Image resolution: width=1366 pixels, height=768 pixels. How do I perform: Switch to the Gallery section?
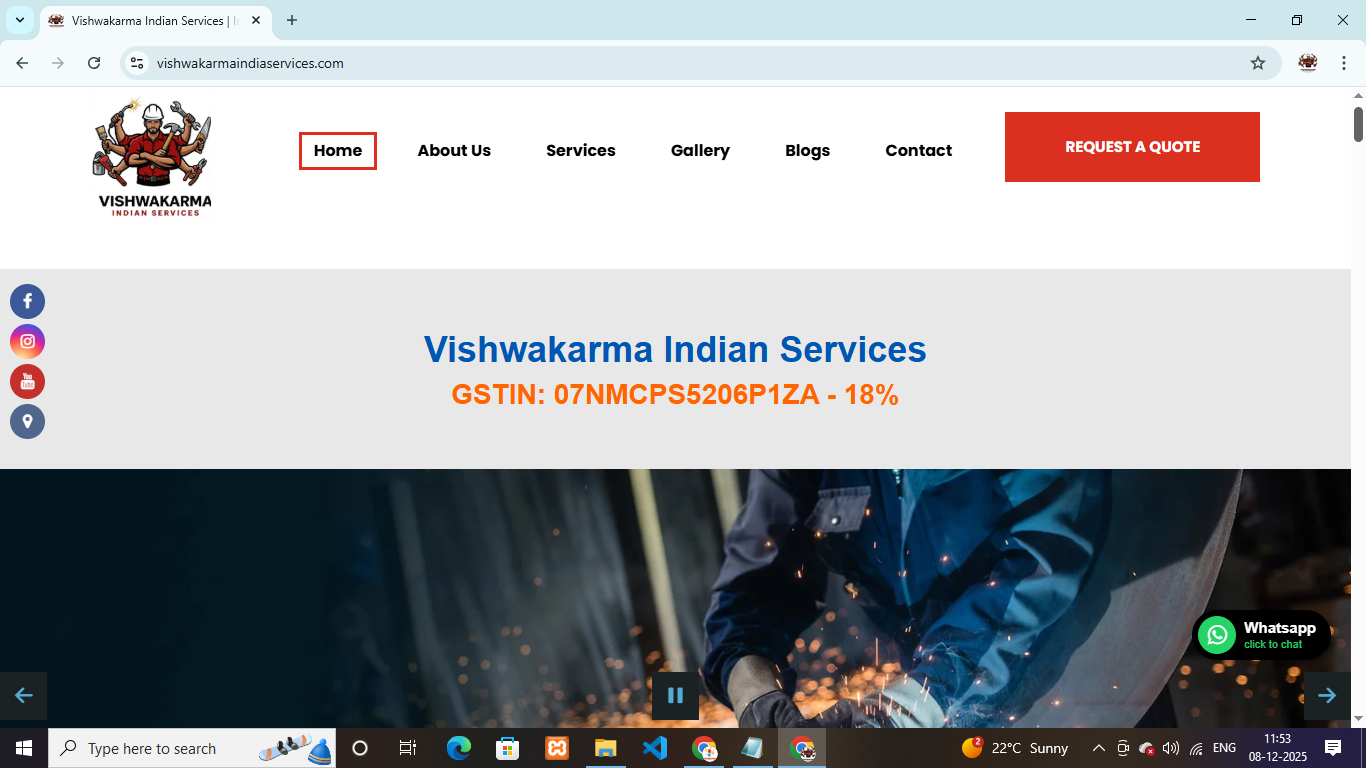700,150
